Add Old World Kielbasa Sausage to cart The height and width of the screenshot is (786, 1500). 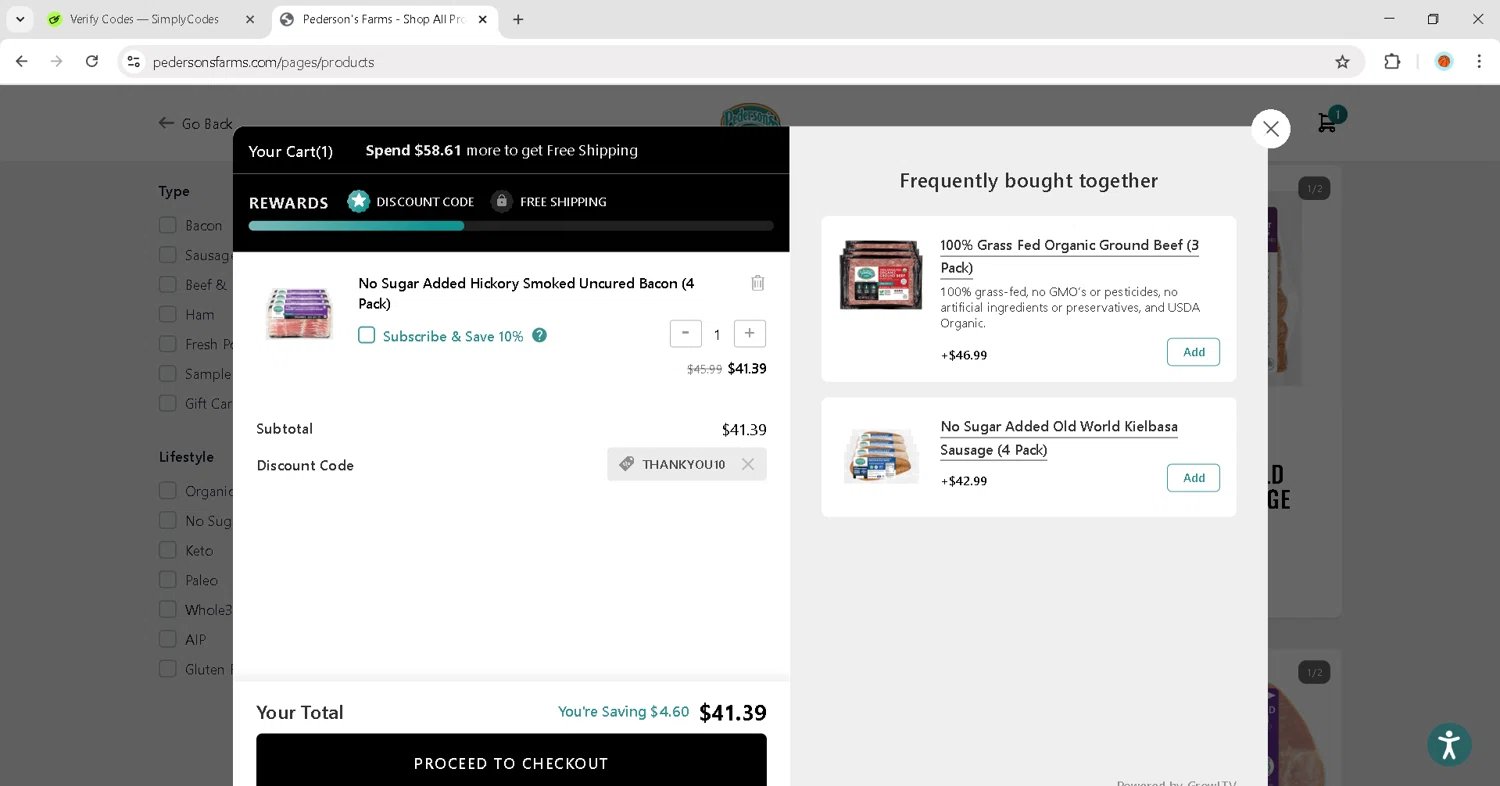[1193, 478]
